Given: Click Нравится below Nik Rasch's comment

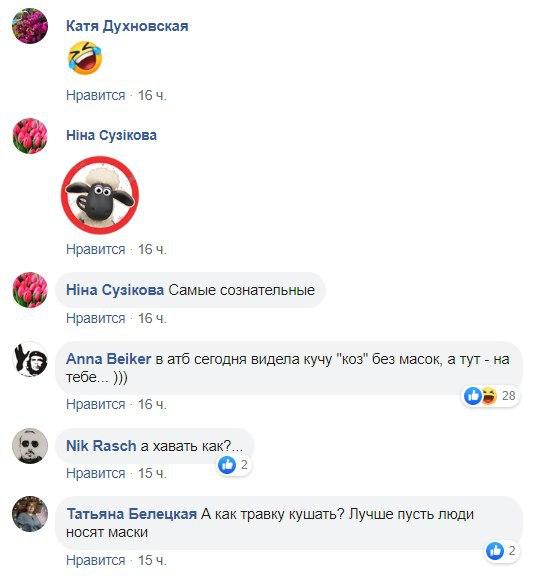Looking at the screenshot, I should coord(96,473).
